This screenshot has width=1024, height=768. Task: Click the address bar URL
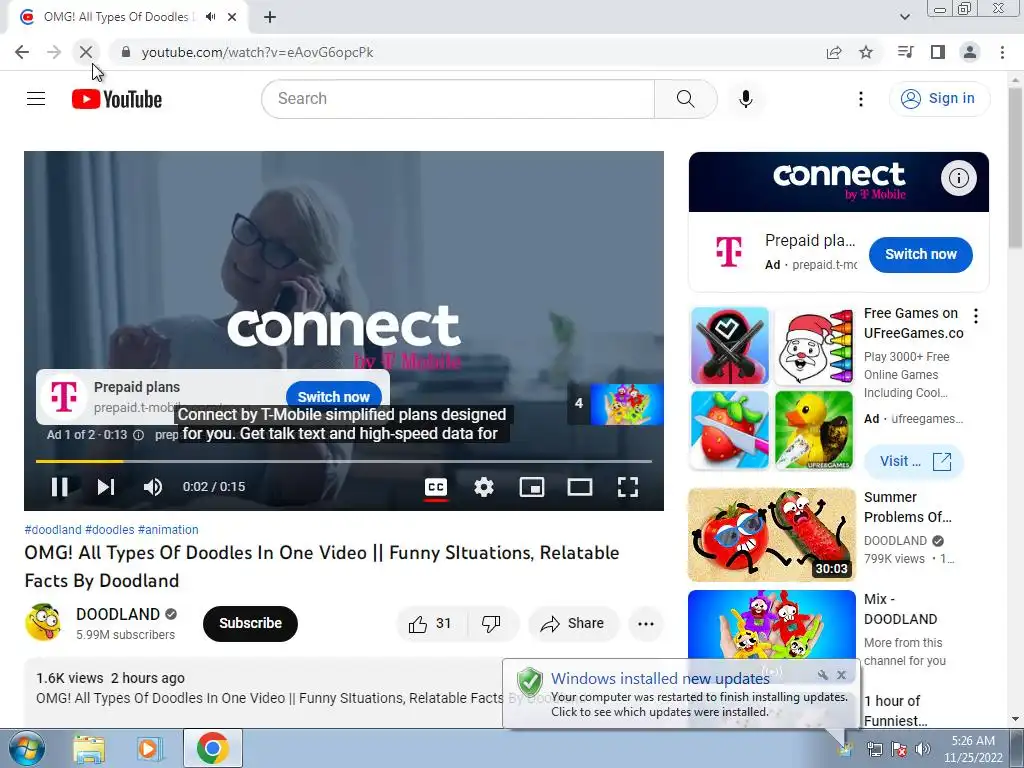point(257,52)
